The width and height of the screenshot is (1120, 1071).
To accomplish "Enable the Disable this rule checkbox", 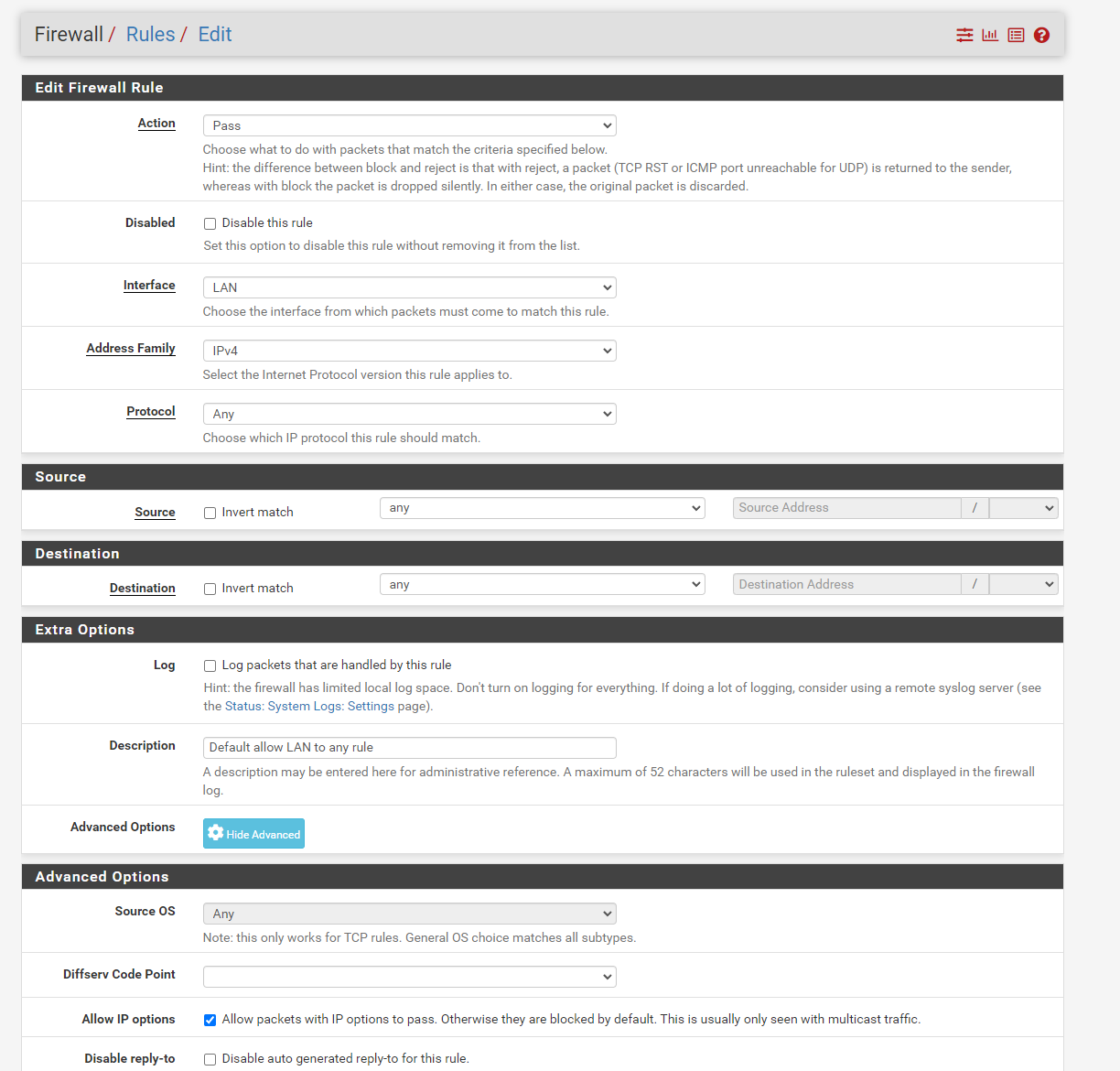I will (210, 223).
